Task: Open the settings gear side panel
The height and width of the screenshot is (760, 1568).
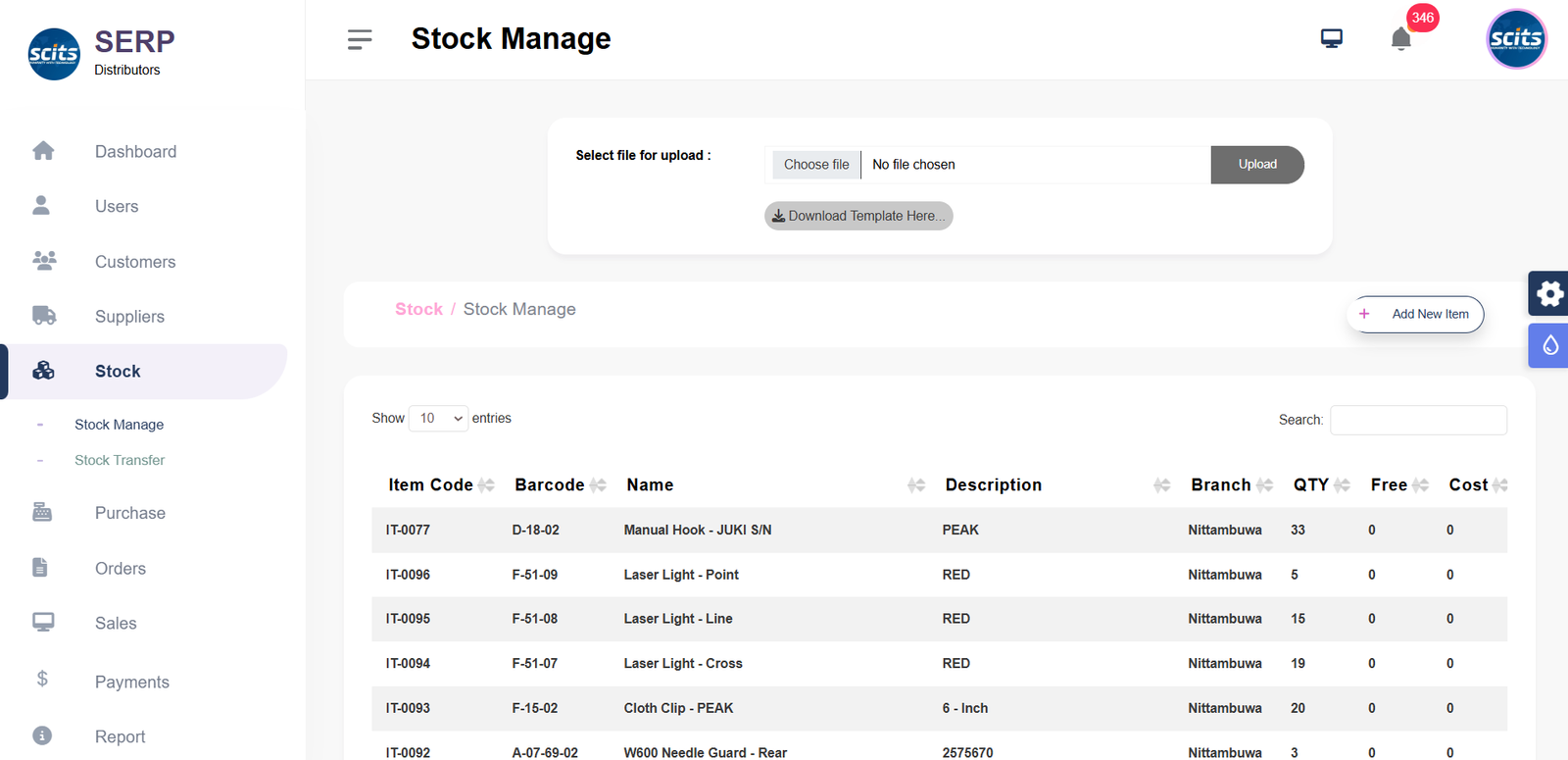Action: point(1548,293)
